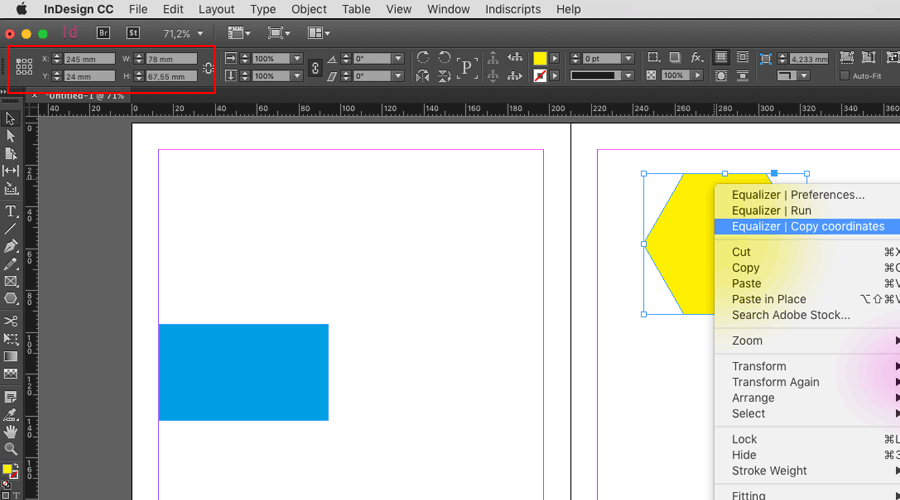Open the Indiscripts menu
Image resolution: width=900 pixels, height=500 pixels.
[512, 9]
